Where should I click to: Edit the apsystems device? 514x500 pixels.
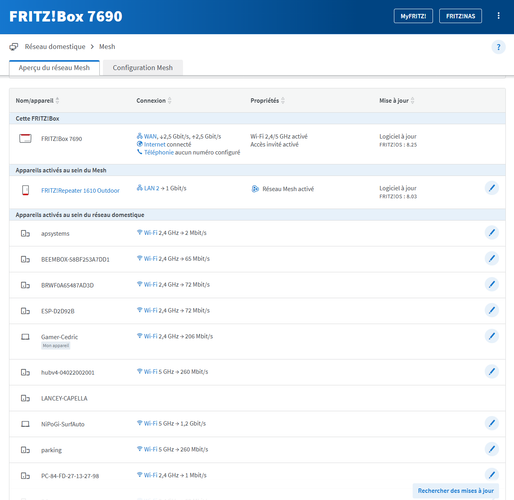coord(492,232)
